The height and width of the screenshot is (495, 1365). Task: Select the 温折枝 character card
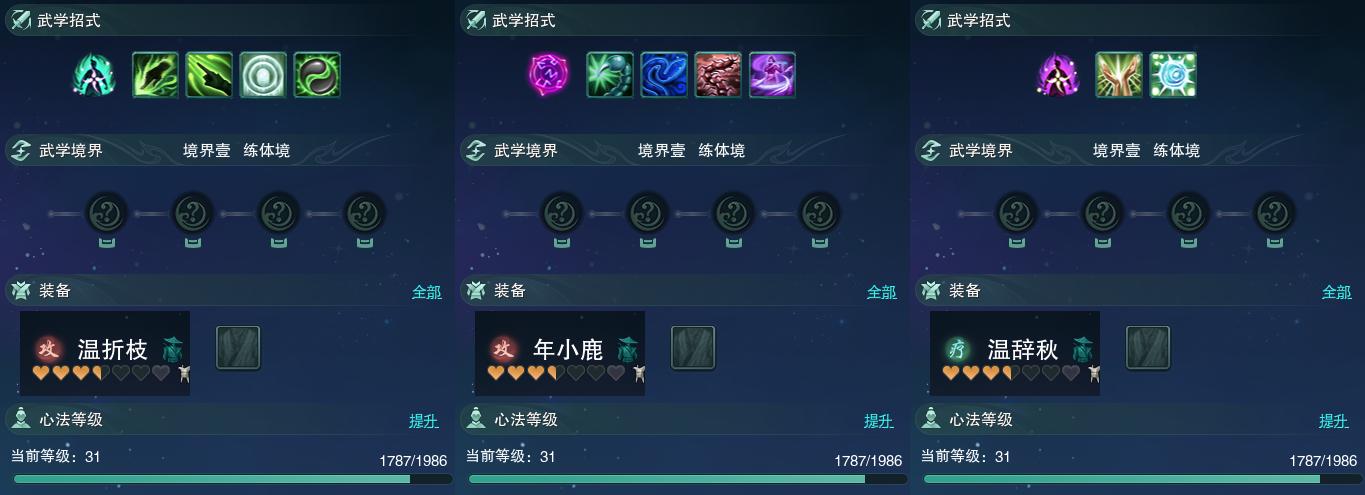tap(105, 353)
